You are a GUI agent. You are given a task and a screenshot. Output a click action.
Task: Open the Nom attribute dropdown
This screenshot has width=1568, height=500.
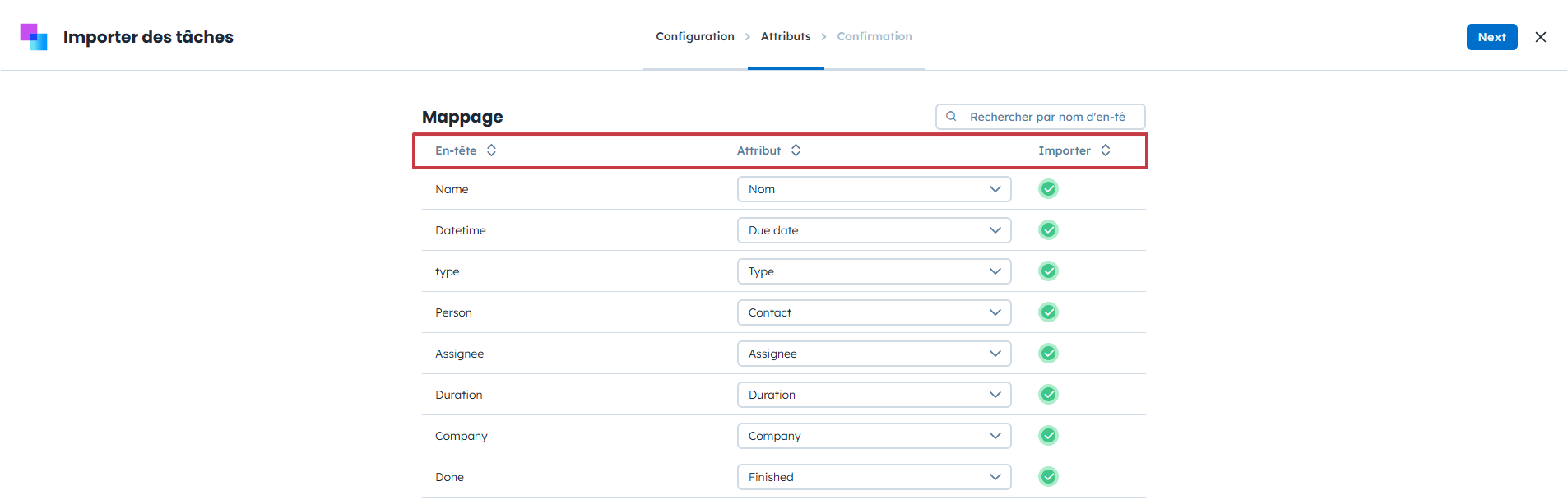click(x=874, y=189)
